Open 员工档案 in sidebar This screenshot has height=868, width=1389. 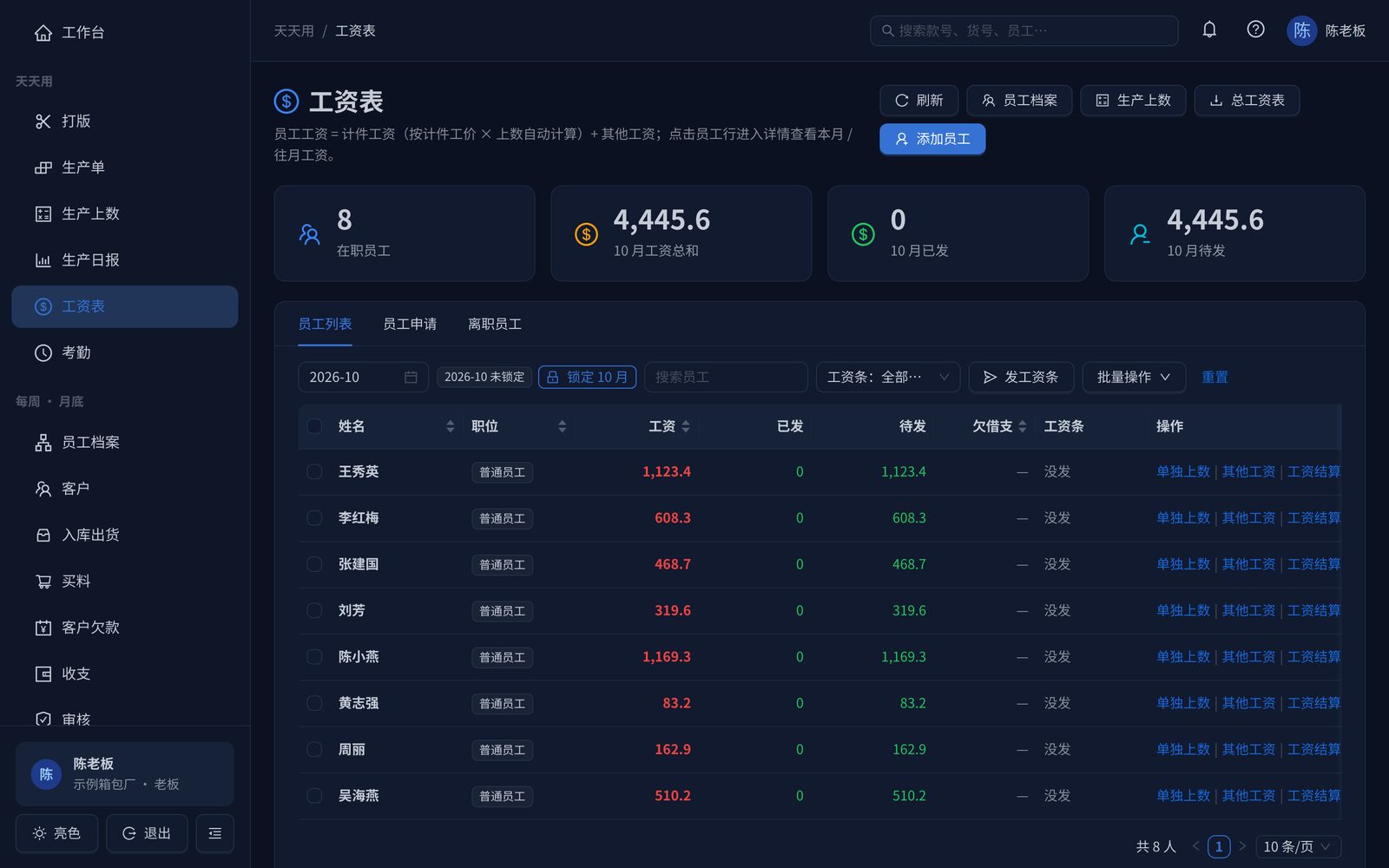125,443
